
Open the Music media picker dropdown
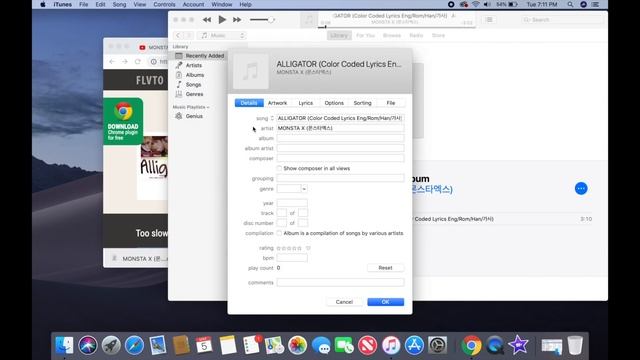pyautogui.click(x=222, y=36)
